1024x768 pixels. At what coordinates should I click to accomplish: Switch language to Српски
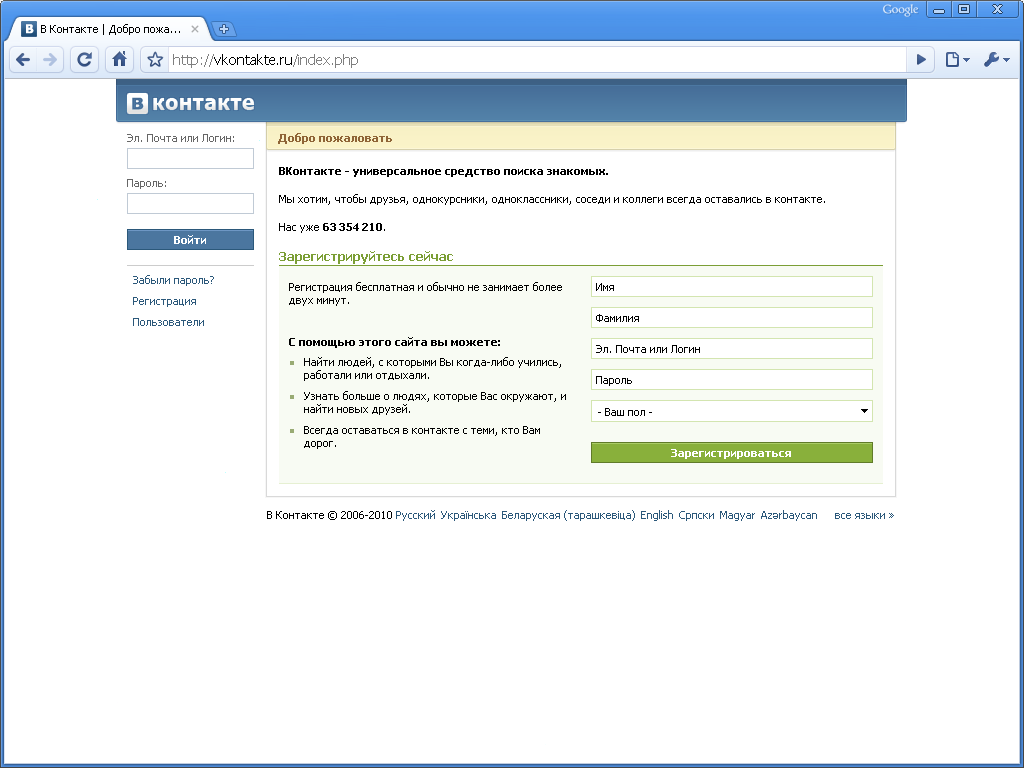(x=696, y=515)
